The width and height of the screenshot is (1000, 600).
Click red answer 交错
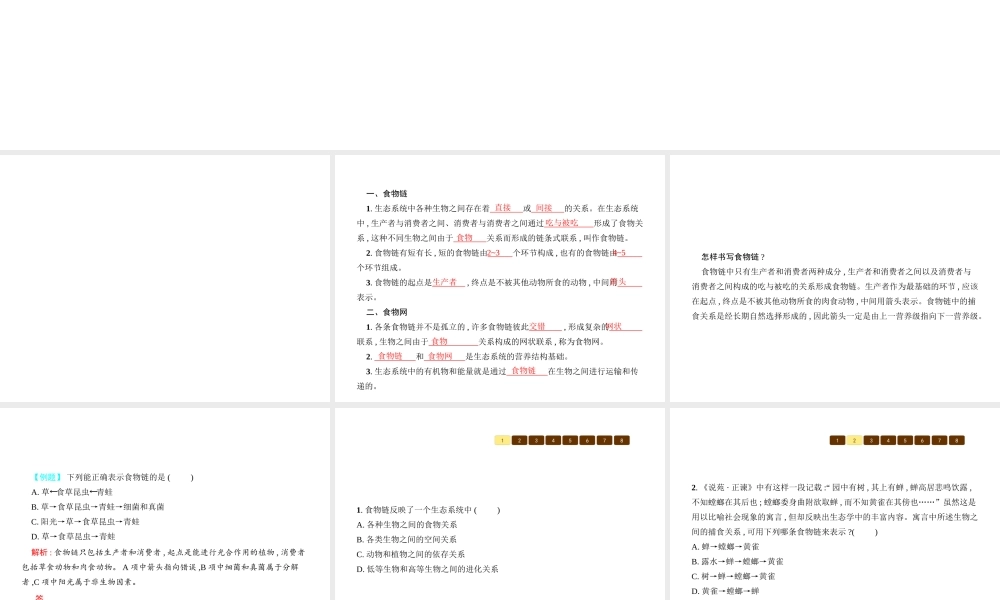coord(538,326)
